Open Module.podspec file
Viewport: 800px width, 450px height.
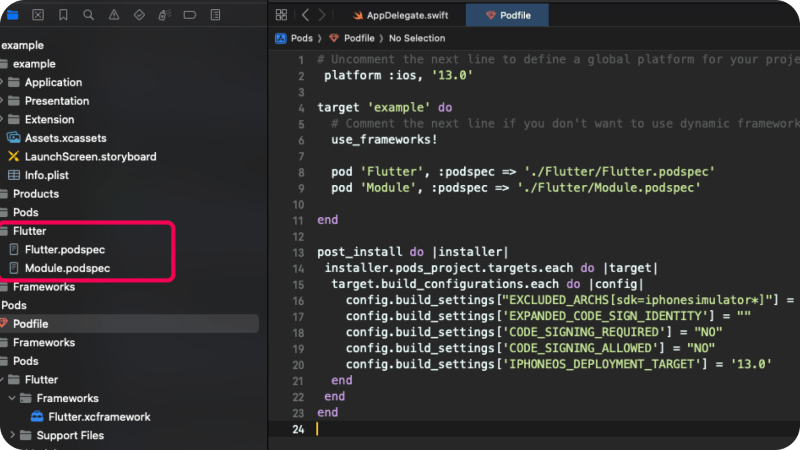(x=67, y=268)
